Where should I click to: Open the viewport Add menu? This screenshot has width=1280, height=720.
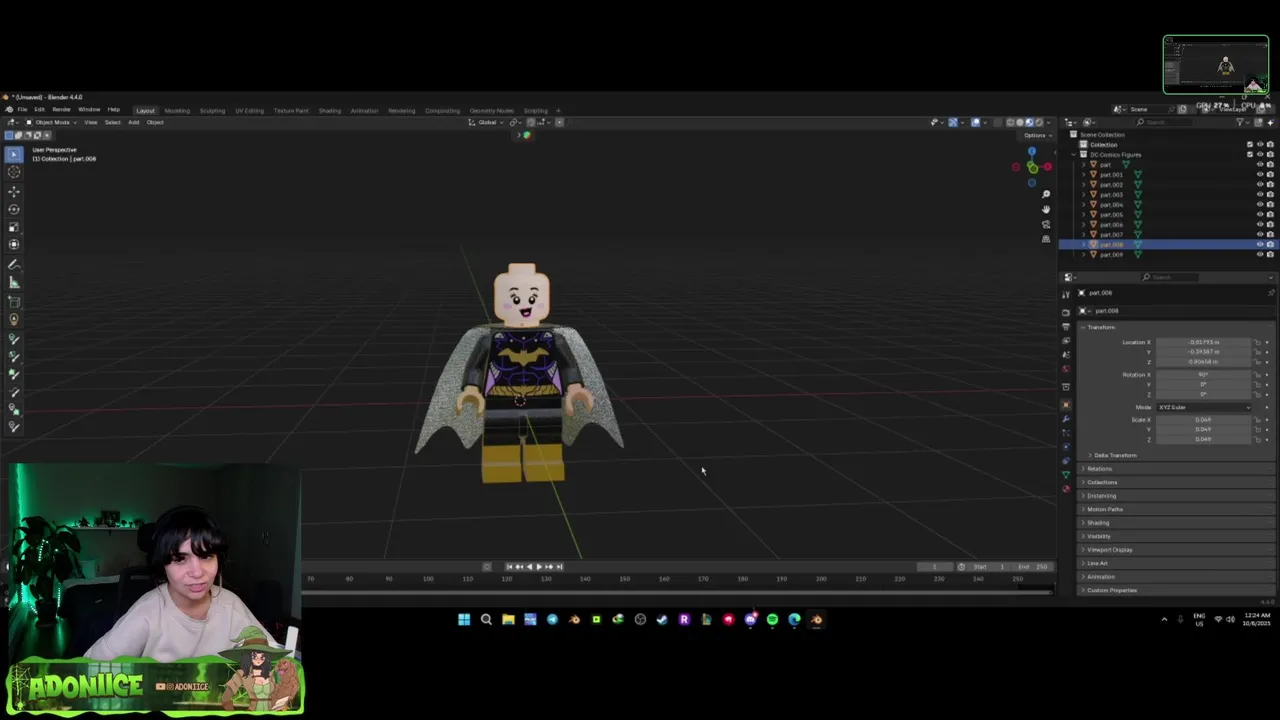pos(133,122)
